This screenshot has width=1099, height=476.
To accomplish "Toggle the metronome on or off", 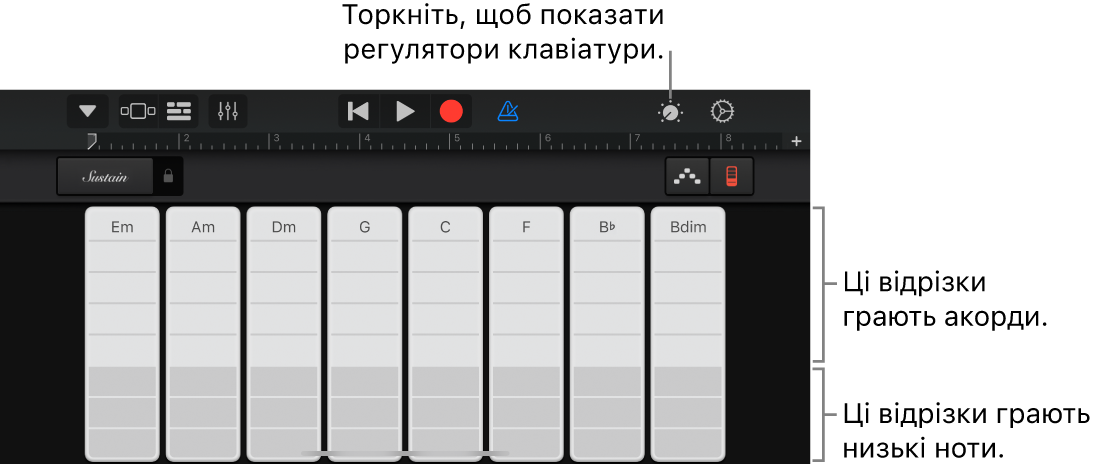I will 508,111.
